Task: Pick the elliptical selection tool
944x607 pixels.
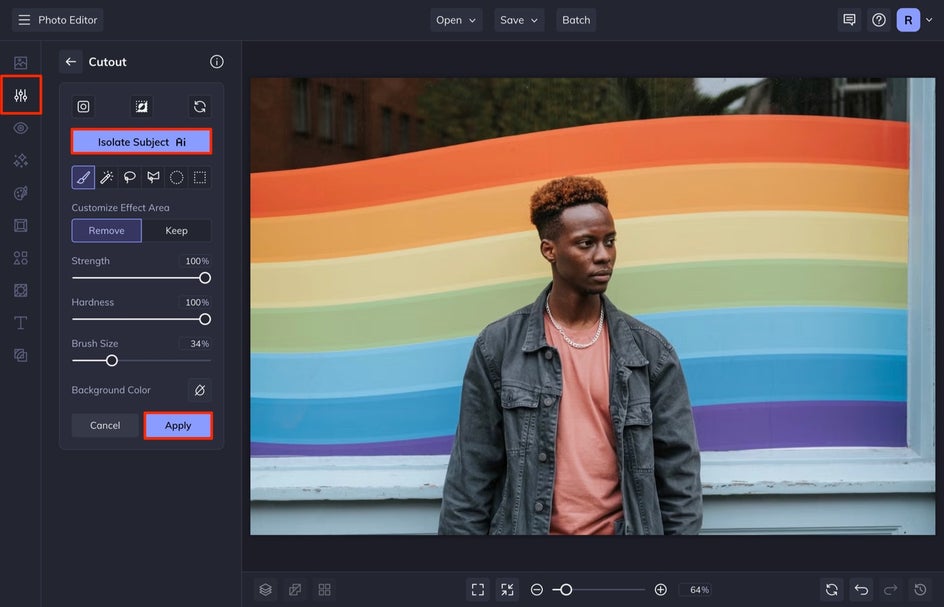Action: coord(176,178)
